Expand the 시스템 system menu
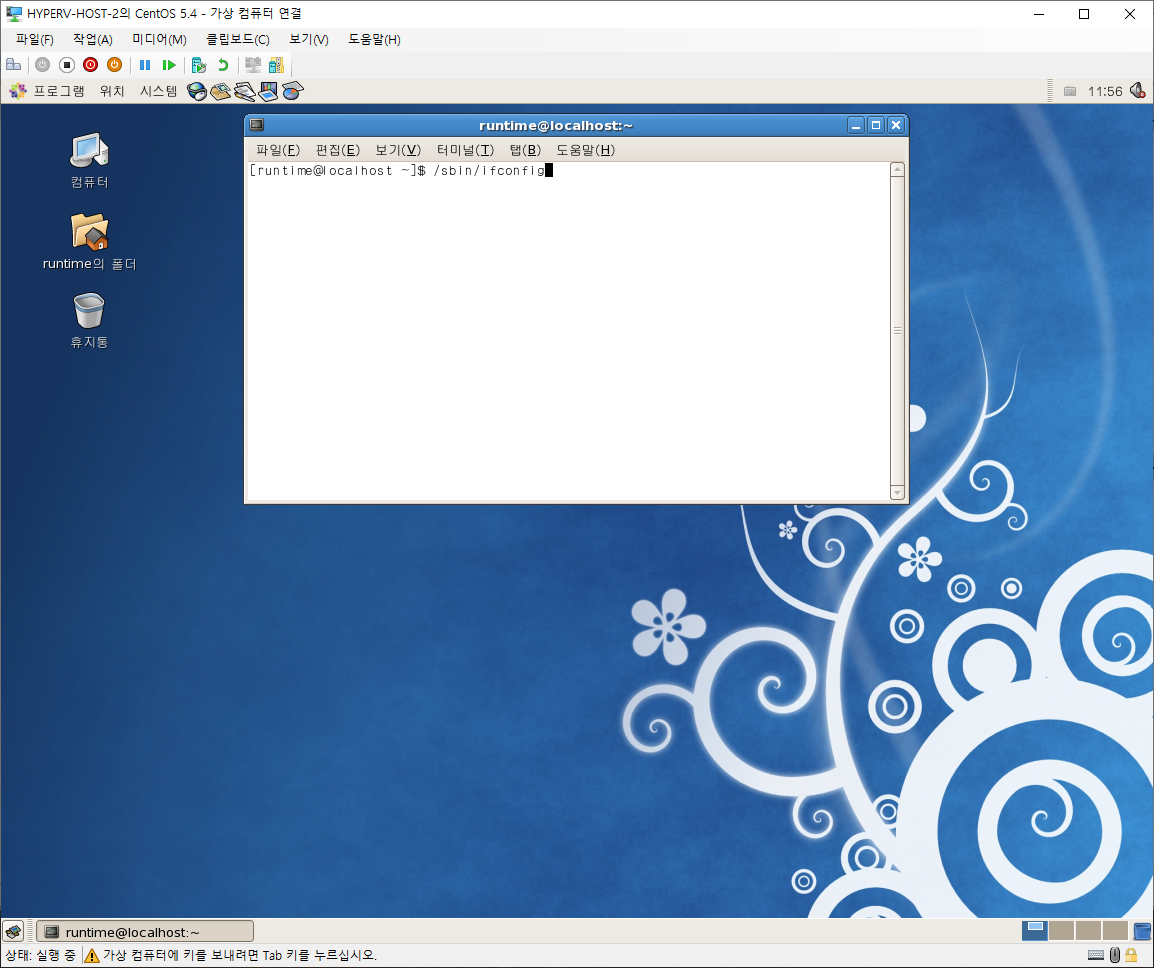 (x=158, y=91)
